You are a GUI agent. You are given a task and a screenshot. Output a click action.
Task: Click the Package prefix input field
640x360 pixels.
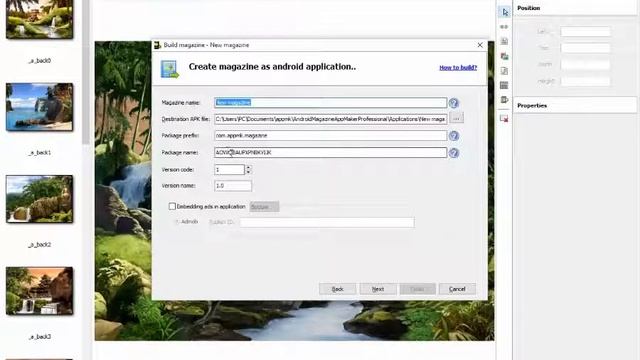tap(330, 136)
